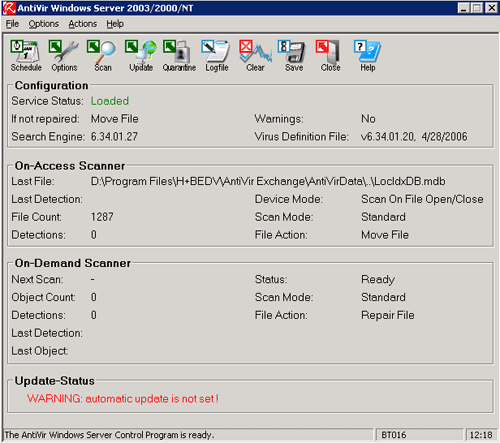
Task: Open the Help menu
Action: point(115,24)
